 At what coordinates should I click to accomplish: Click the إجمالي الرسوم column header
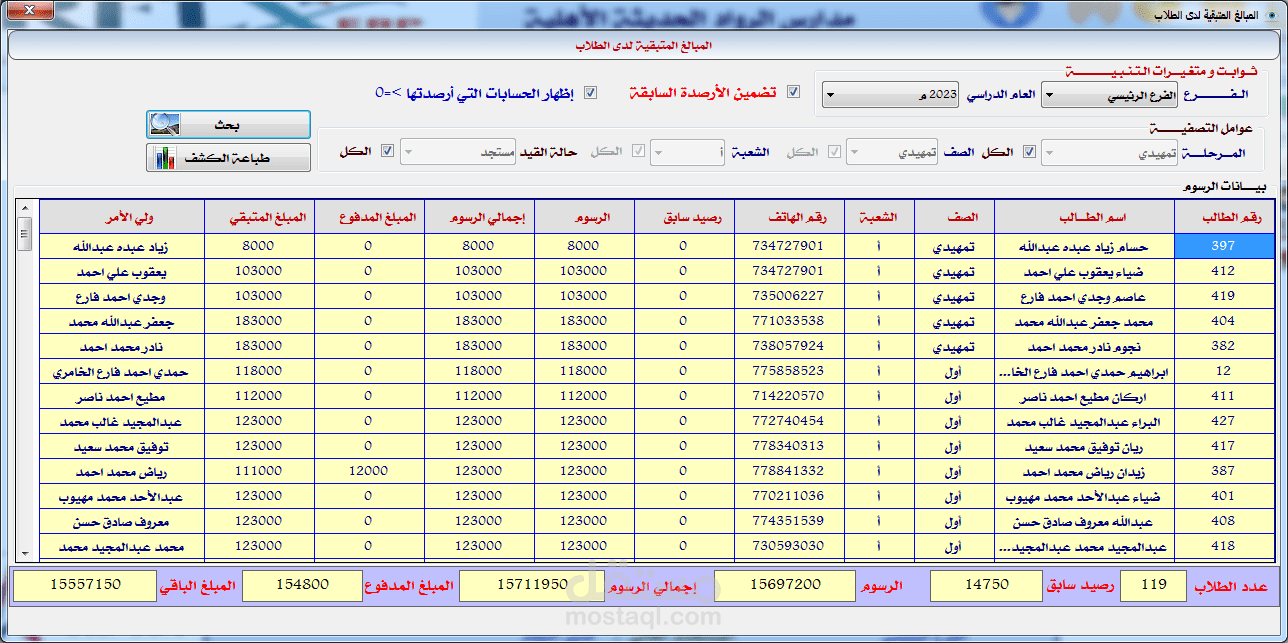point(479,217)
